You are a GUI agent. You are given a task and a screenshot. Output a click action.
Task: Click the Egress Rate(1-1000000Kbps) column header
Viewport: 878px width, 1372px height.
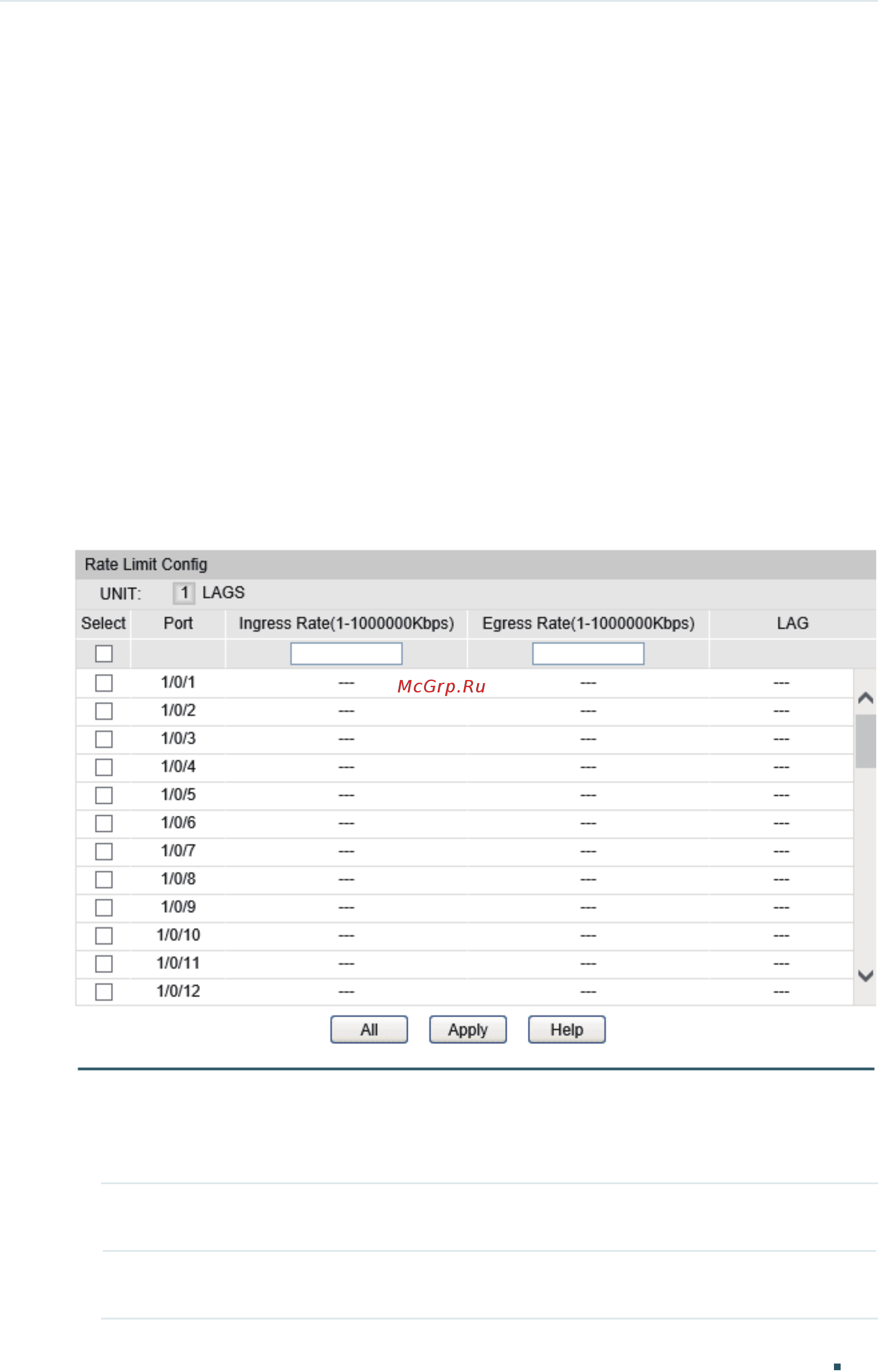tap(588, 623)
